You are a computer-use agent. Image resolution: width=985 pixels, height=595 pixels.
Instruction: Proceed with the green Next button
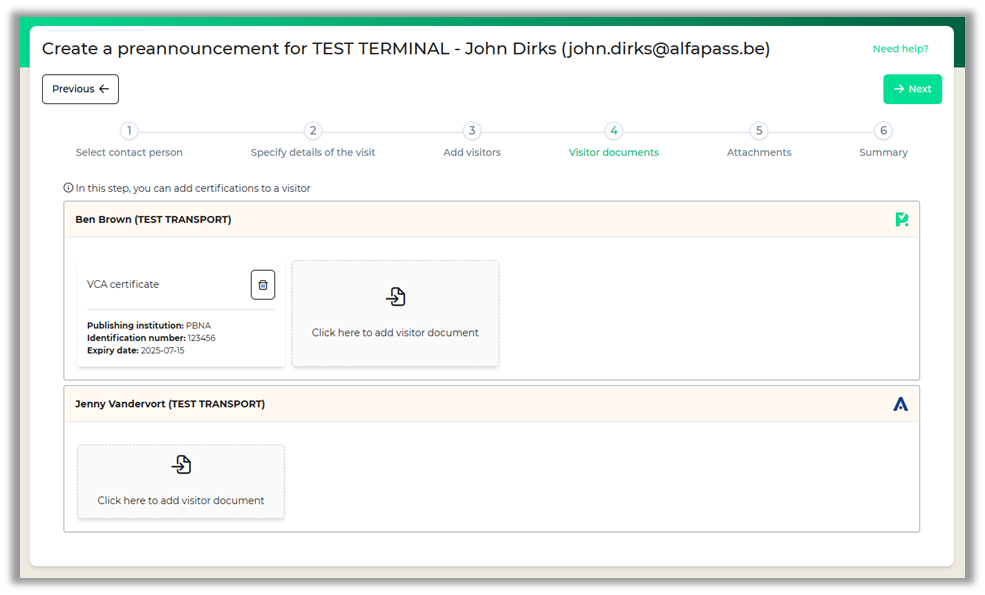click(x=912, y=89)
